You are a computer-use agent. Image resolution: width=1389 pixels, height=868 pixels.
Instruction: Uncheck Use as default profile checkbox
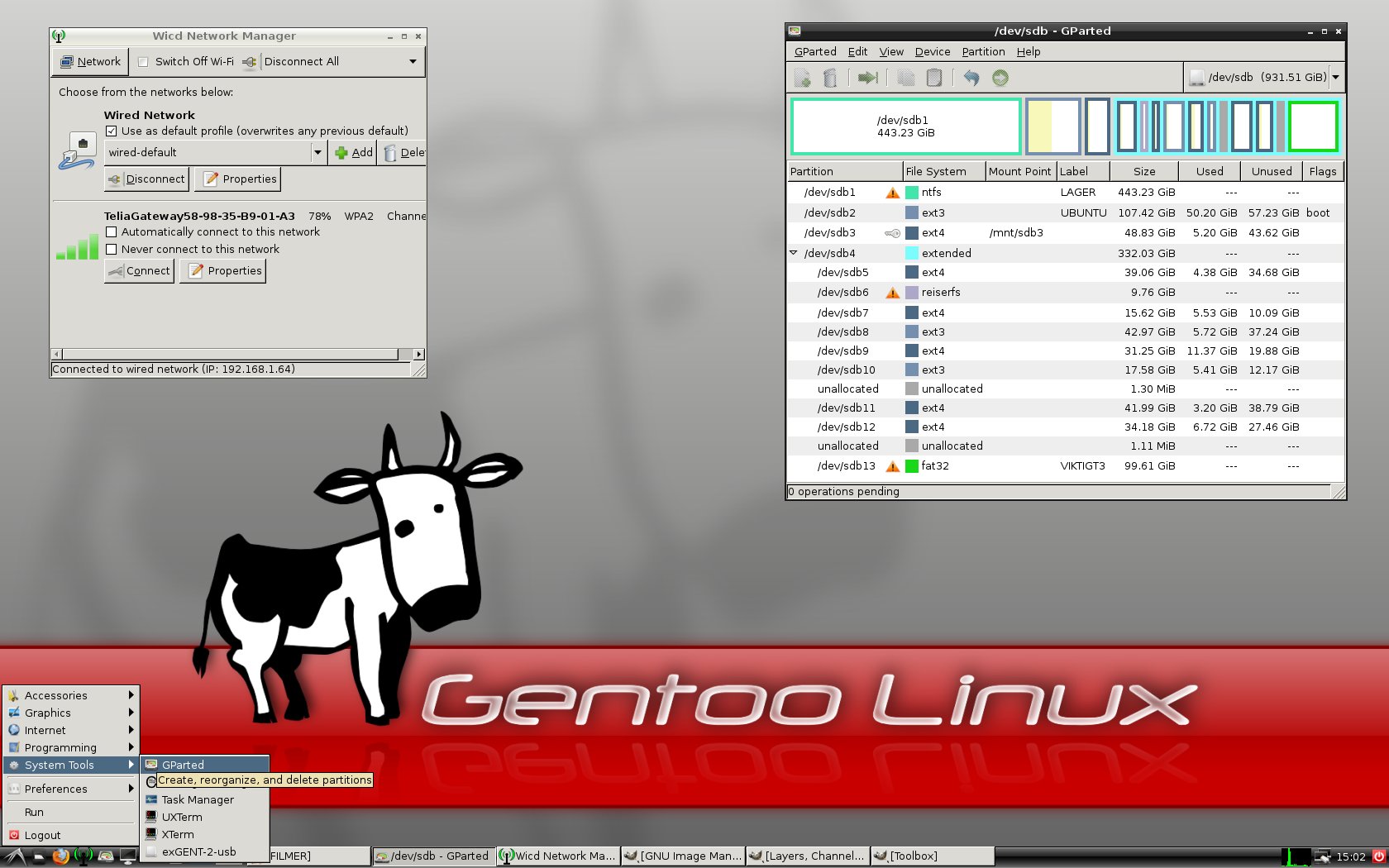tap(111, 131)
